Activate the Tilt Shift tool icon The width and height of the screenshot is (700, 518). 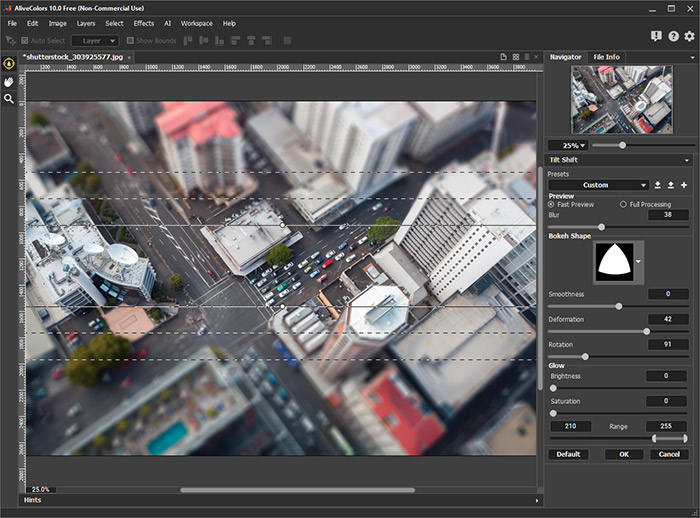click(9, 64)
